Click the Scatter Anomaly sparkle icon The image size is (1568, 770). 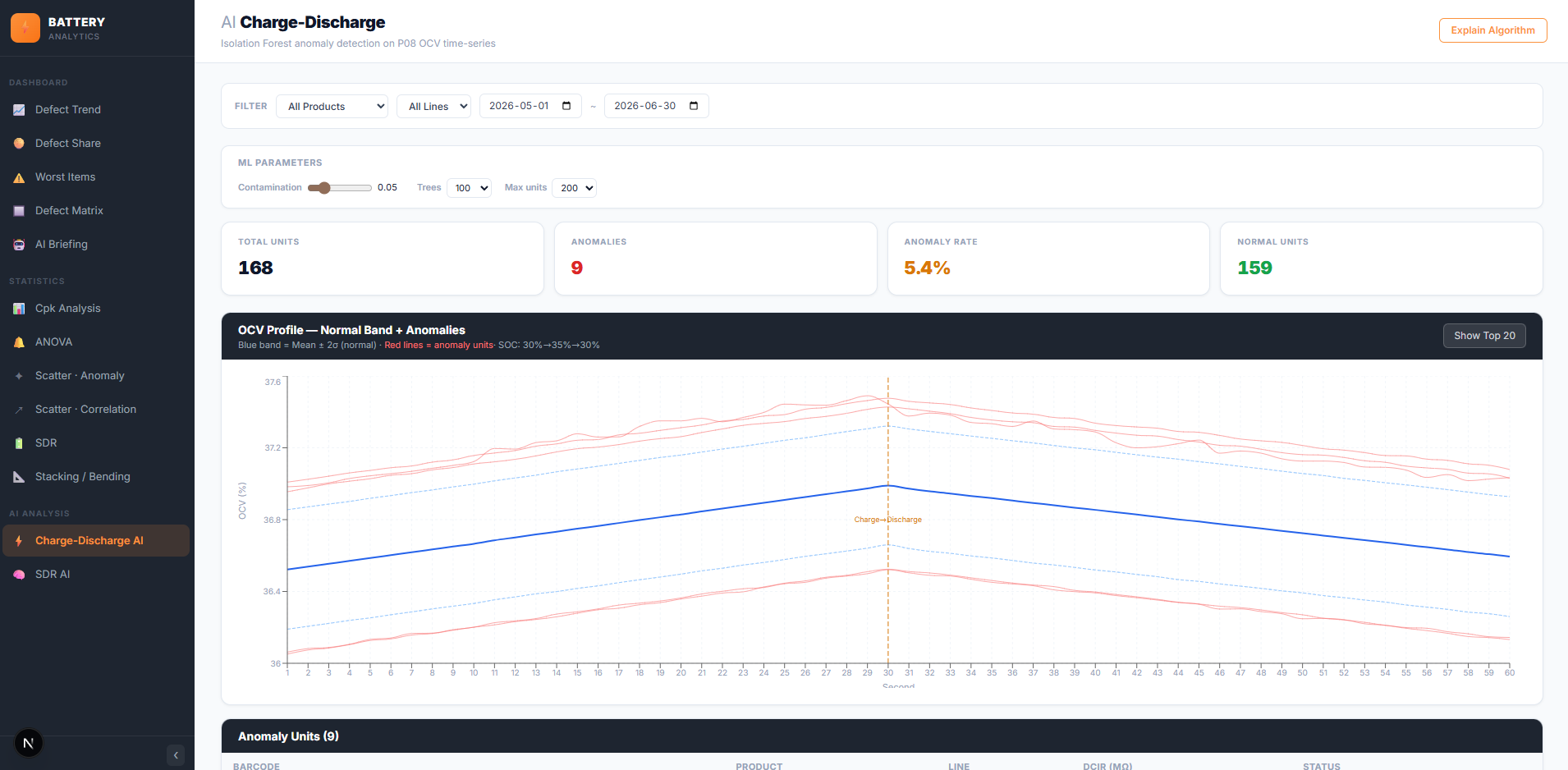19,376
